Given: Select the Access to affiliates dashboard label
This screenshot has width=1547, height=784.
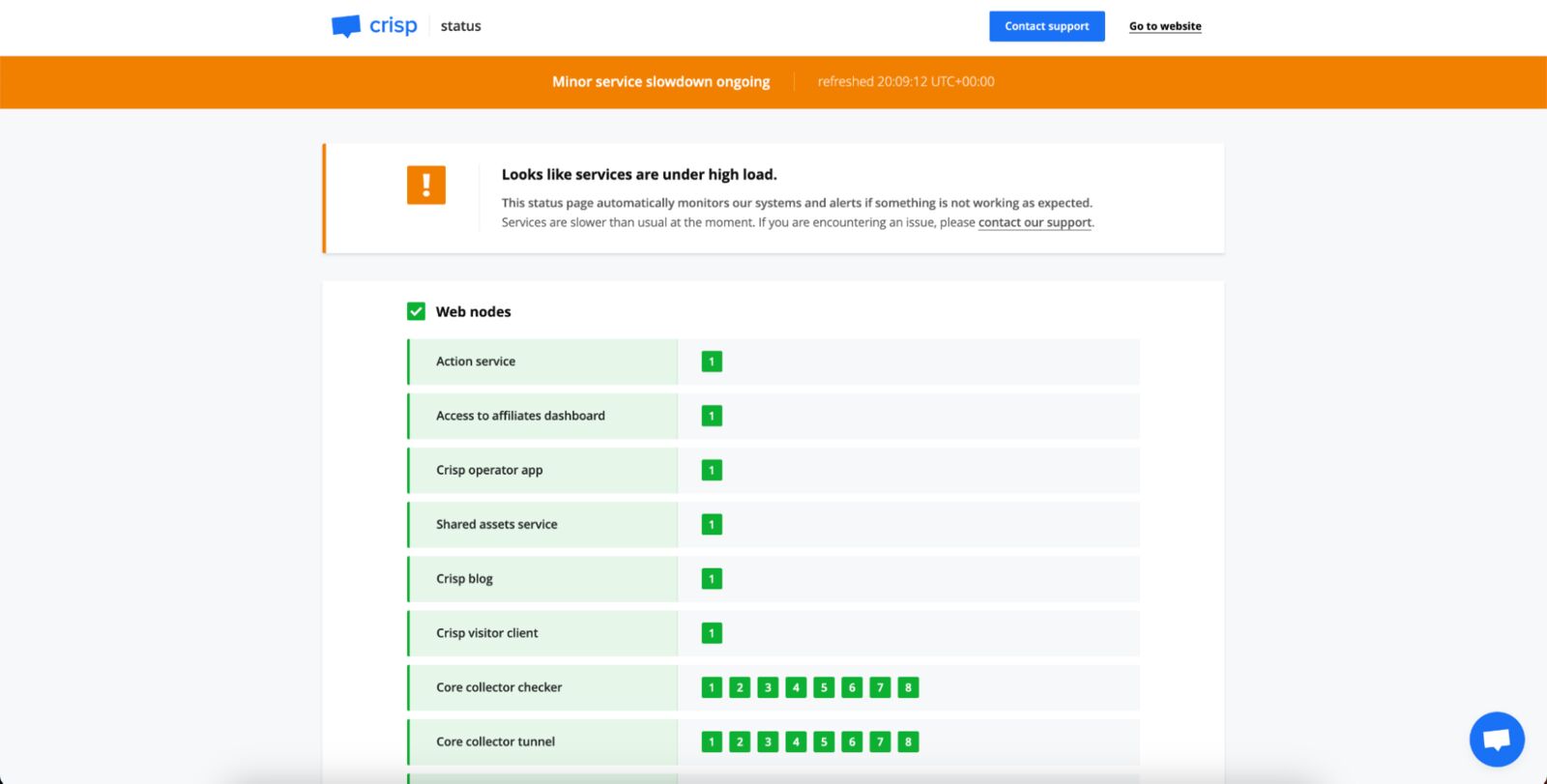Looking at the screenshot, I should coord(520,416).
